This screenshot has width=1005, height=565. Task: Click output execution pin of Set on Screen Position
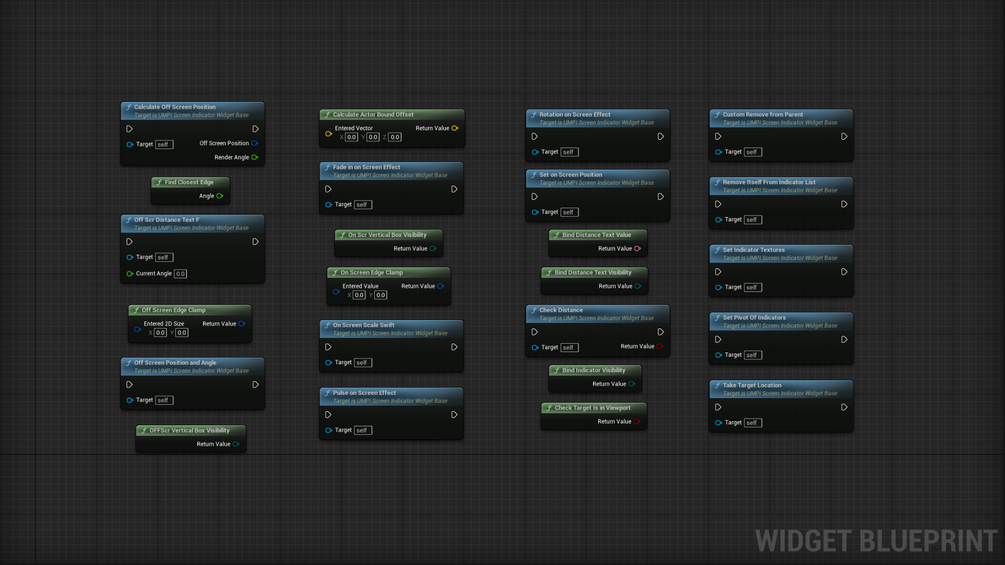click(660, 197)
